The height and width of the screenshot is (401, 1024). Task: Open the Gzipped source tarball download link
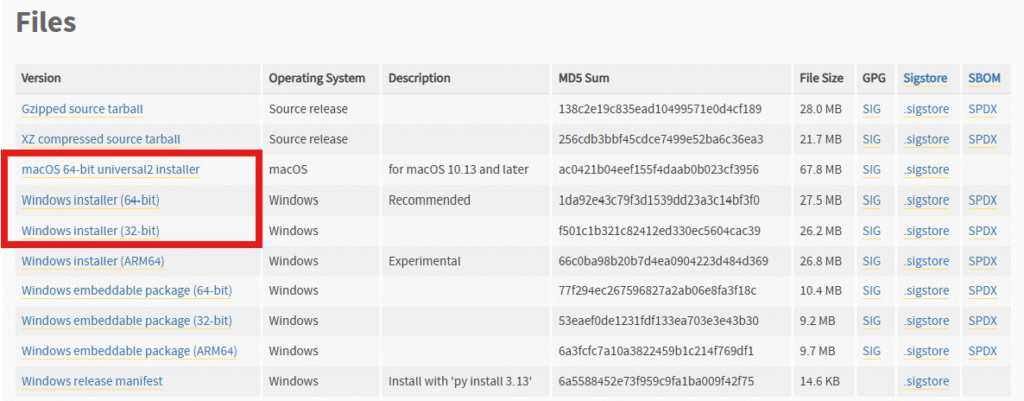[82, 109]
